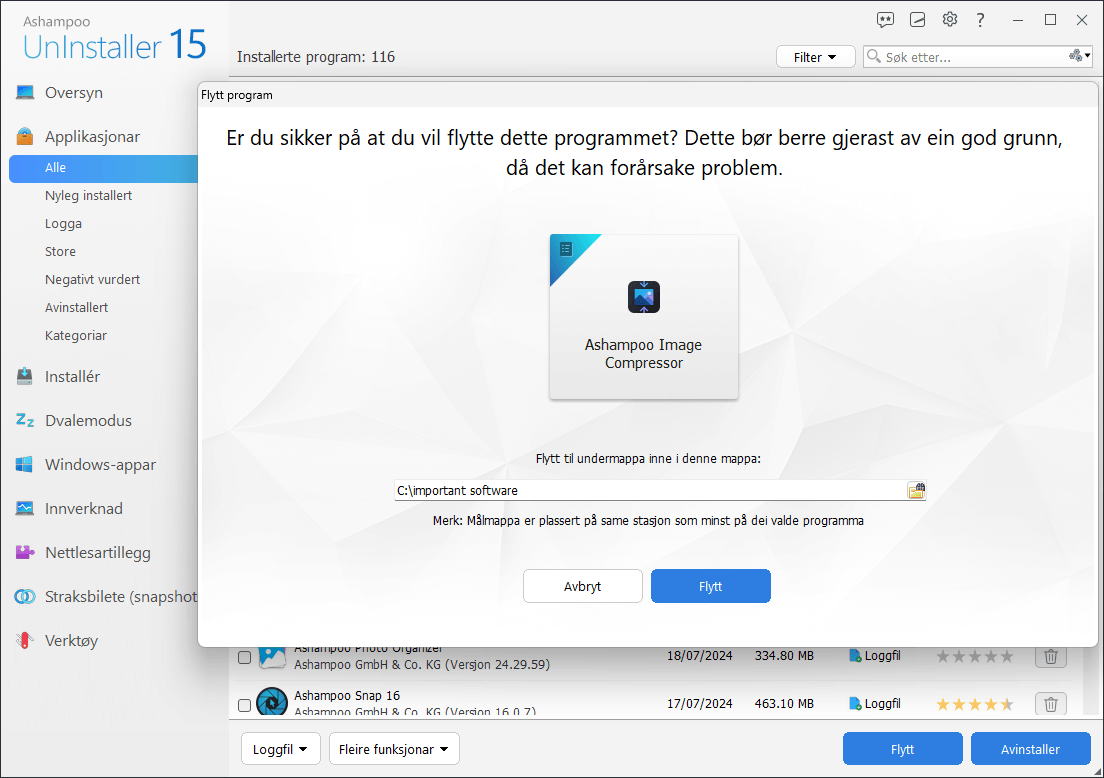Open Straksbilete (snapshot) section

[x=120, y=596]
